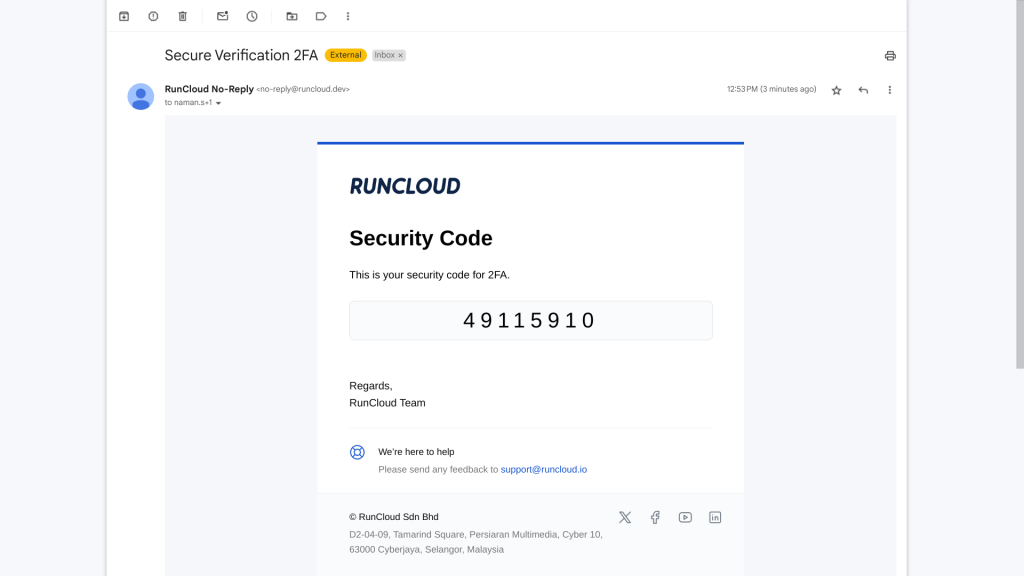Remove the Inbox label with its x
Image resolution: width=1024 pixels, height=576 pixels.
pyautogui.click(x=401, y=56)
